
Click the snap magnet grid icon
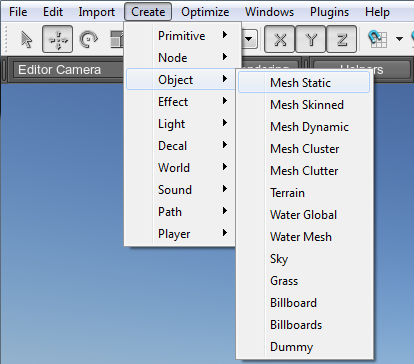pyautogui.click(x=377, y=39)
